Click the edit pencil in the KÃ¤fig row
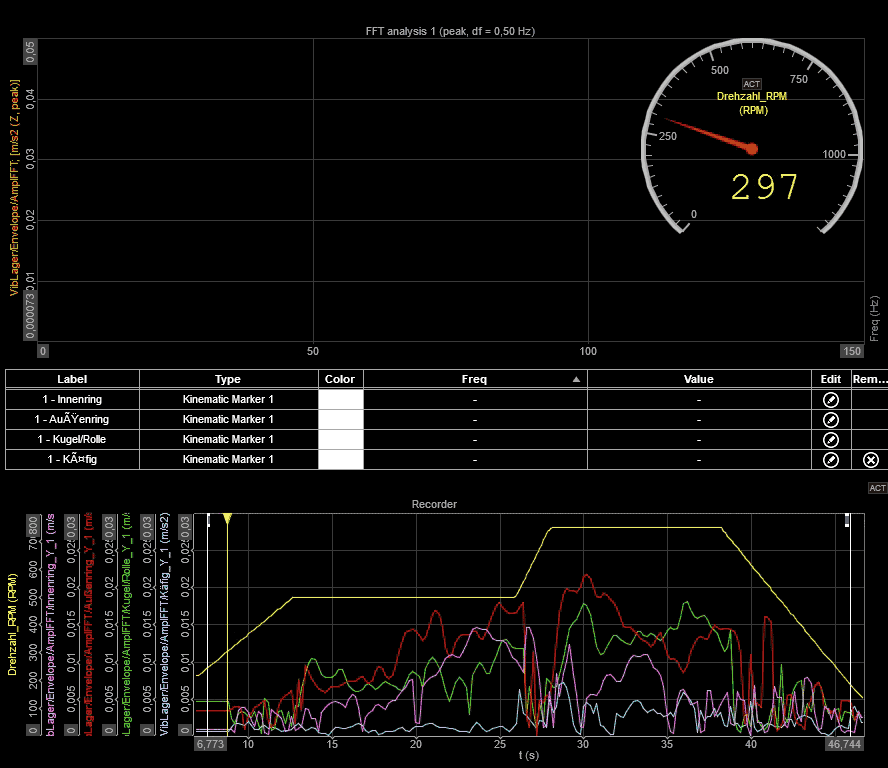 830,459
